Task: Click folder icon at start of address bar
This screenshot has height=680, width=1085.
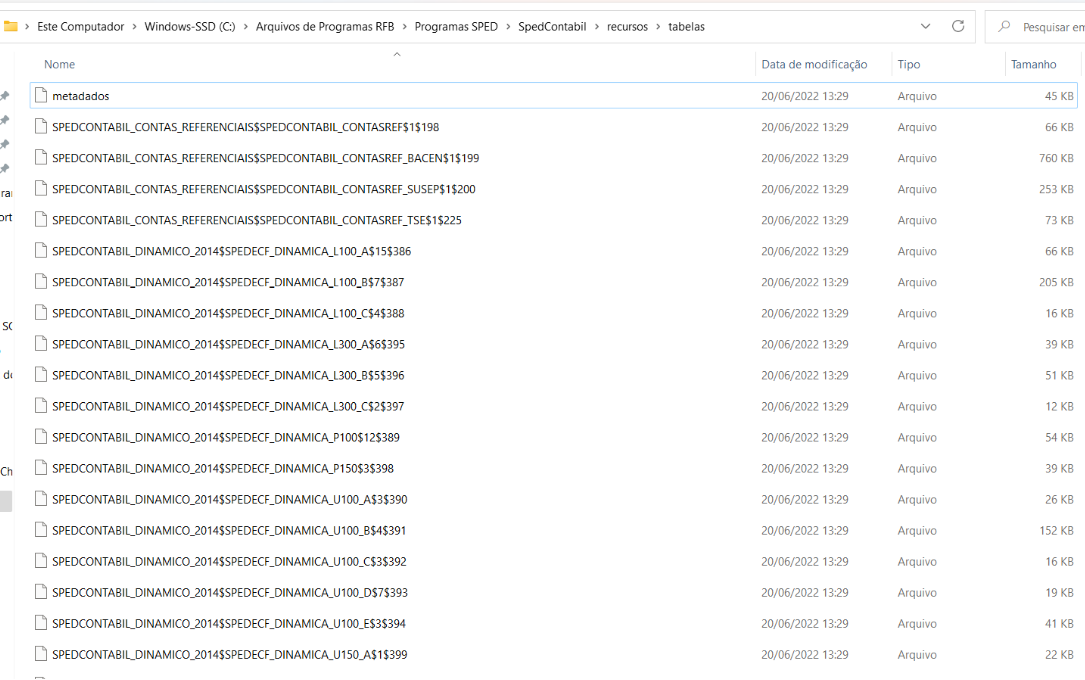Action: (x=10, y=26)
